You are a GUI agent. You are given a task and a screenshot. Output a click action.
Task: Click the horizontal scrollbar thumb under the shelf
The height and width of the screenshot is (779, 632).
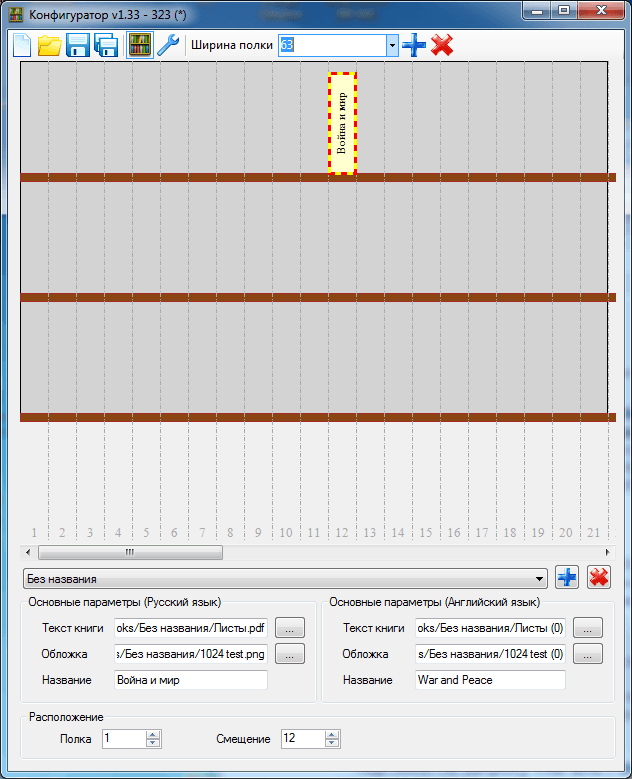click(x=130, y=552)
